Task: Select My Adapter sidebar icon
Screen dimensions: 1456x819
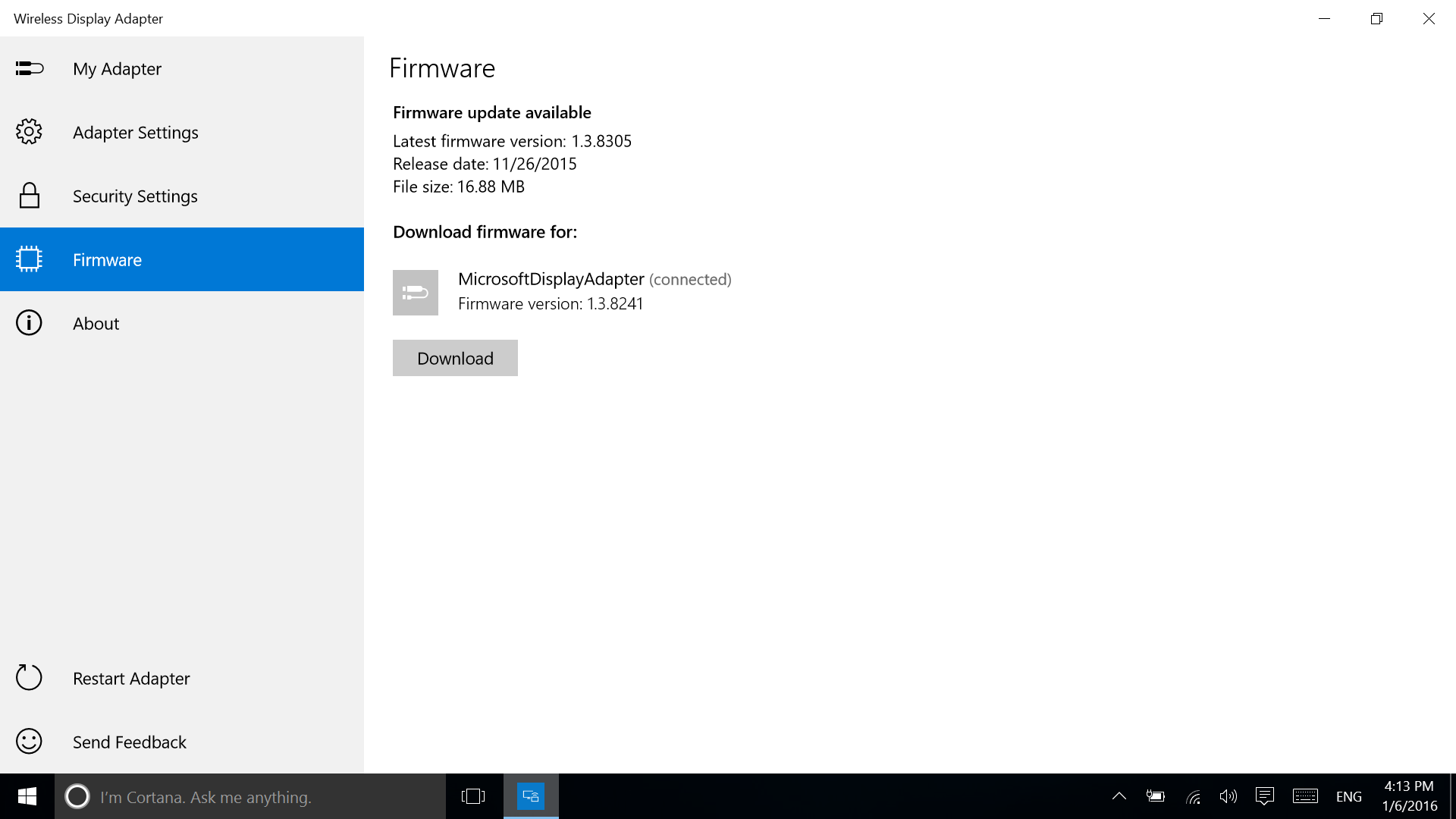Action: click(28, 67)
